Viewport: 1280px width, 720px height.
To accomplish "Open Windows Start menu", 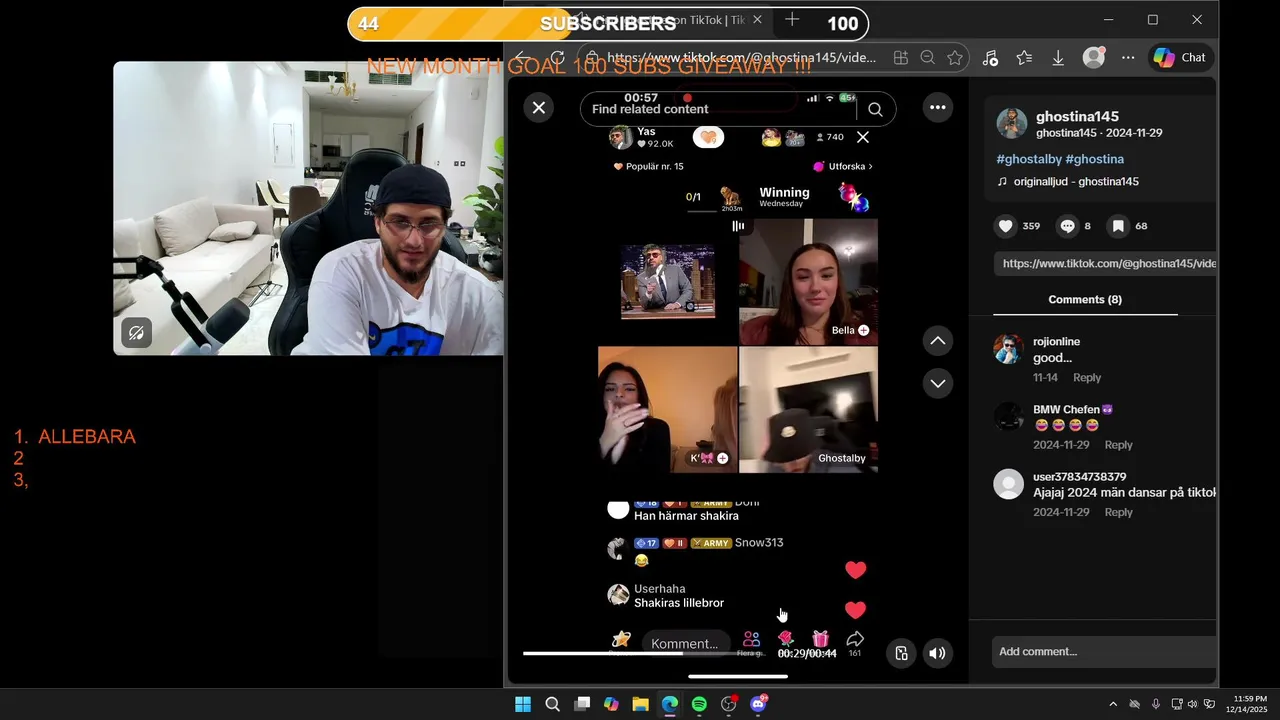I will 523,704.
